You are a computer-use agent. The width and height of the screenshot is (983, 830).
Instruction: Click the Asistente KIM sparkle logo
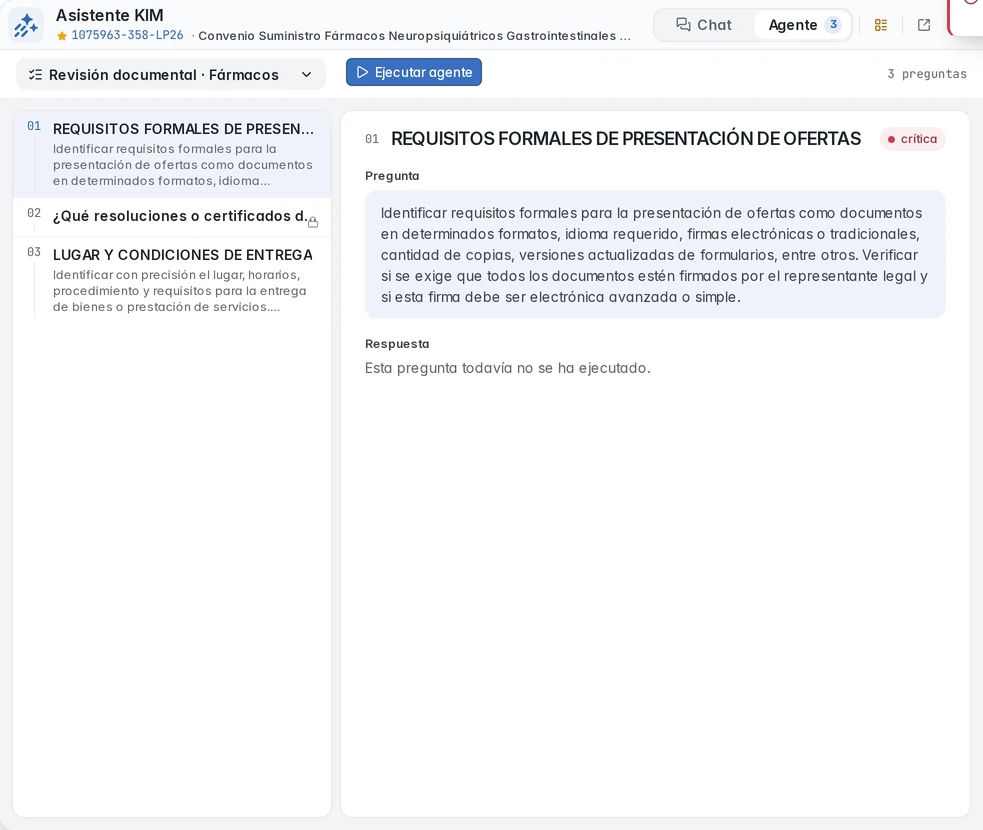(x=26, y=25)
